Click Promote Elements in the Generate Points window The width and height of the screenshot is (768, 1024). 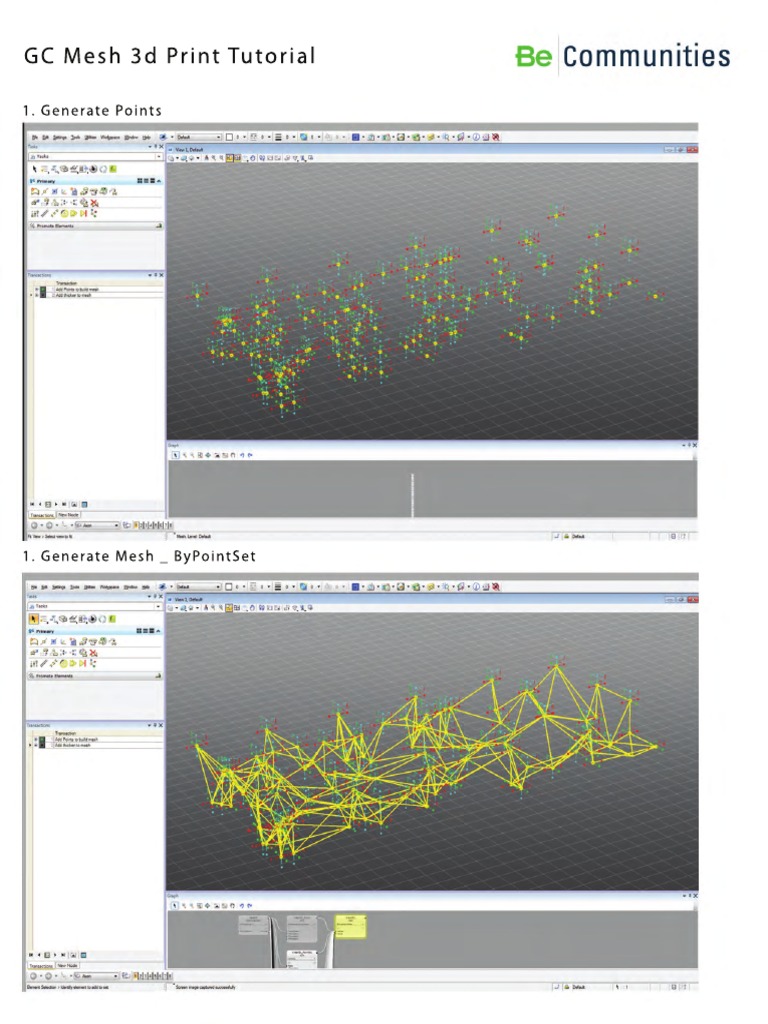(95, 226)
